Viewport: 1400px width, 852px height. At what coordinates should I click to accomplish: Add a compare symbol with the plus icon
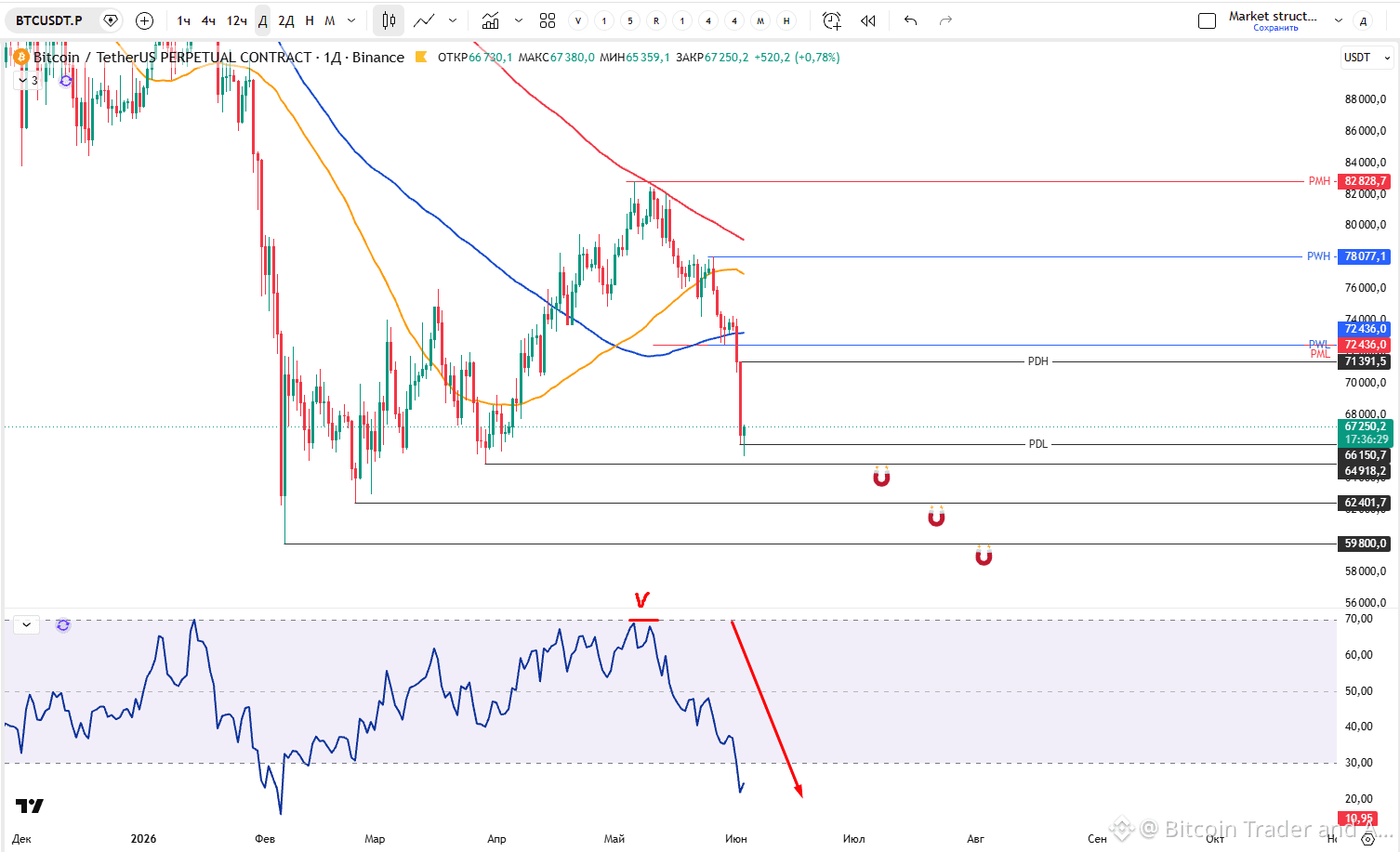pos(144,20)
